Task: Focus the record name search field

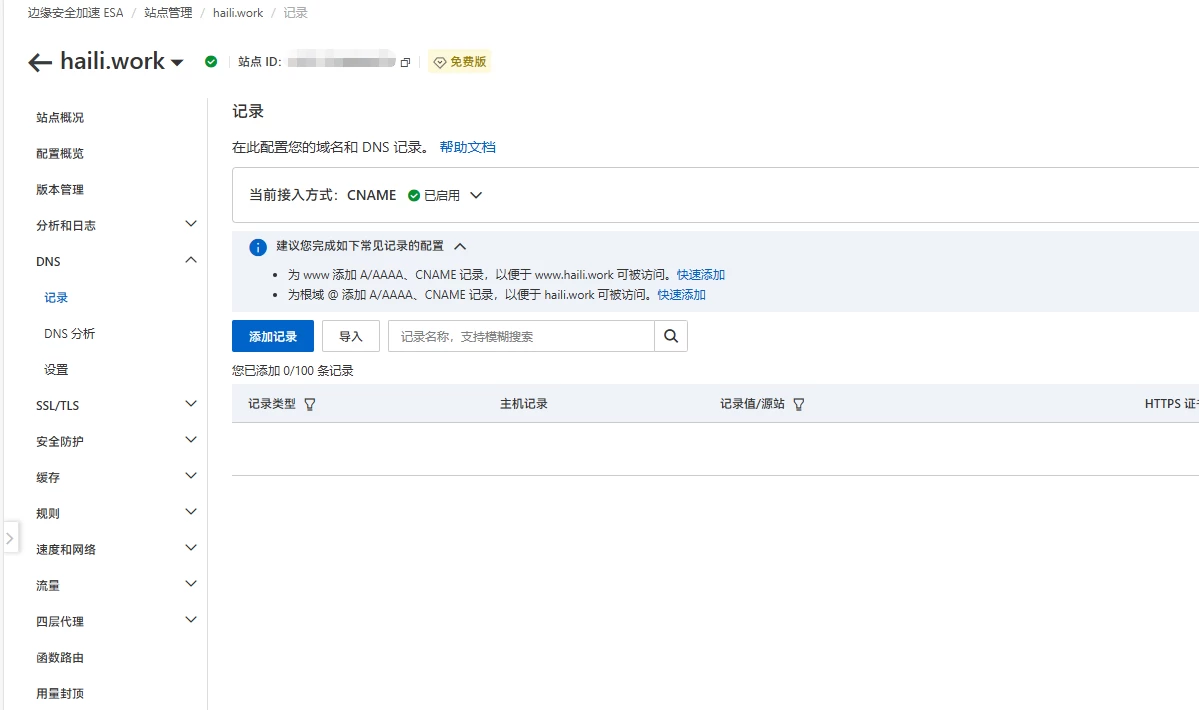Action: click(x=521, y=336)
